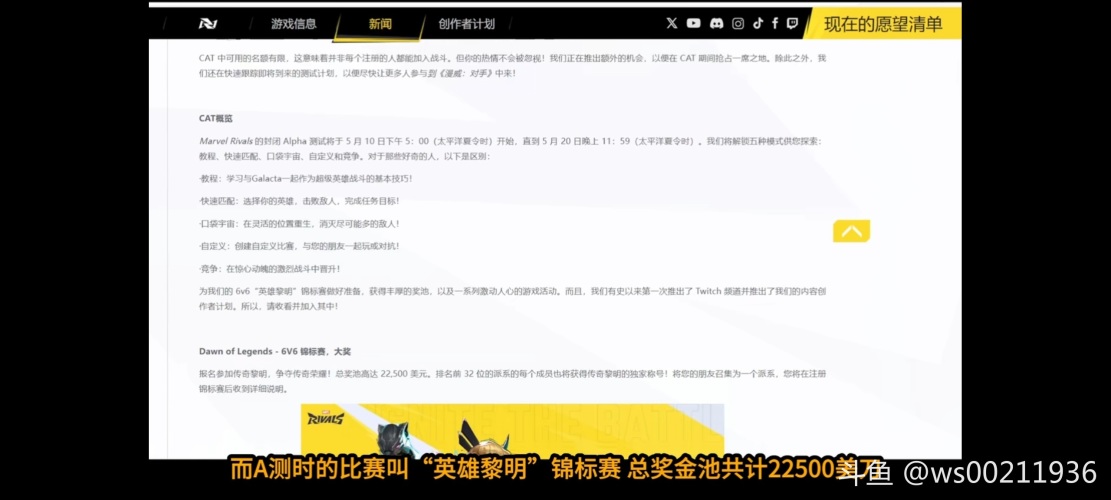1111x500 pixels.
Task: Open the TikTok social link
Action: (758, 23)
